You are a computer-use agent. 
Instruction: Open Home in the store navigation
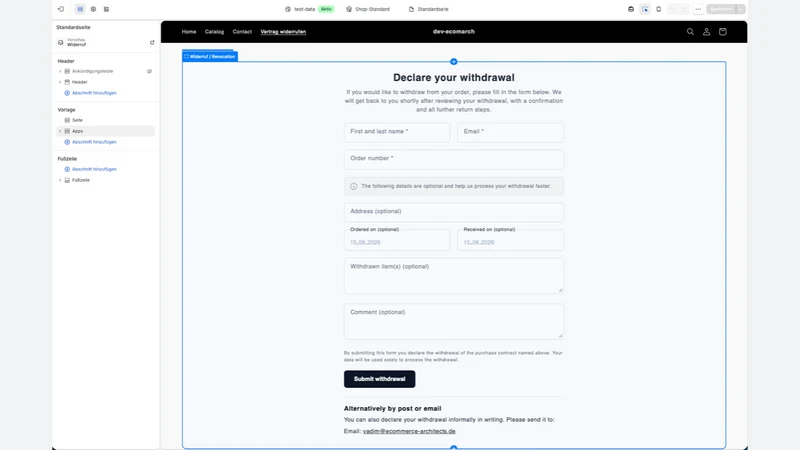(189, 32)
